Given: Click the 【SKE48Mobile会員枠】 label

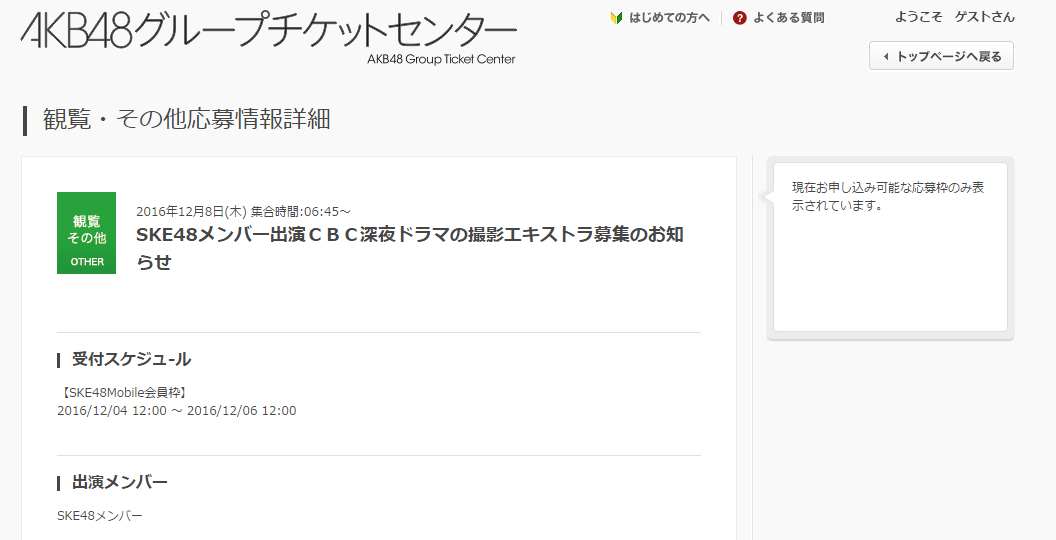Looking at the screenshot, I should pos(122,393).
